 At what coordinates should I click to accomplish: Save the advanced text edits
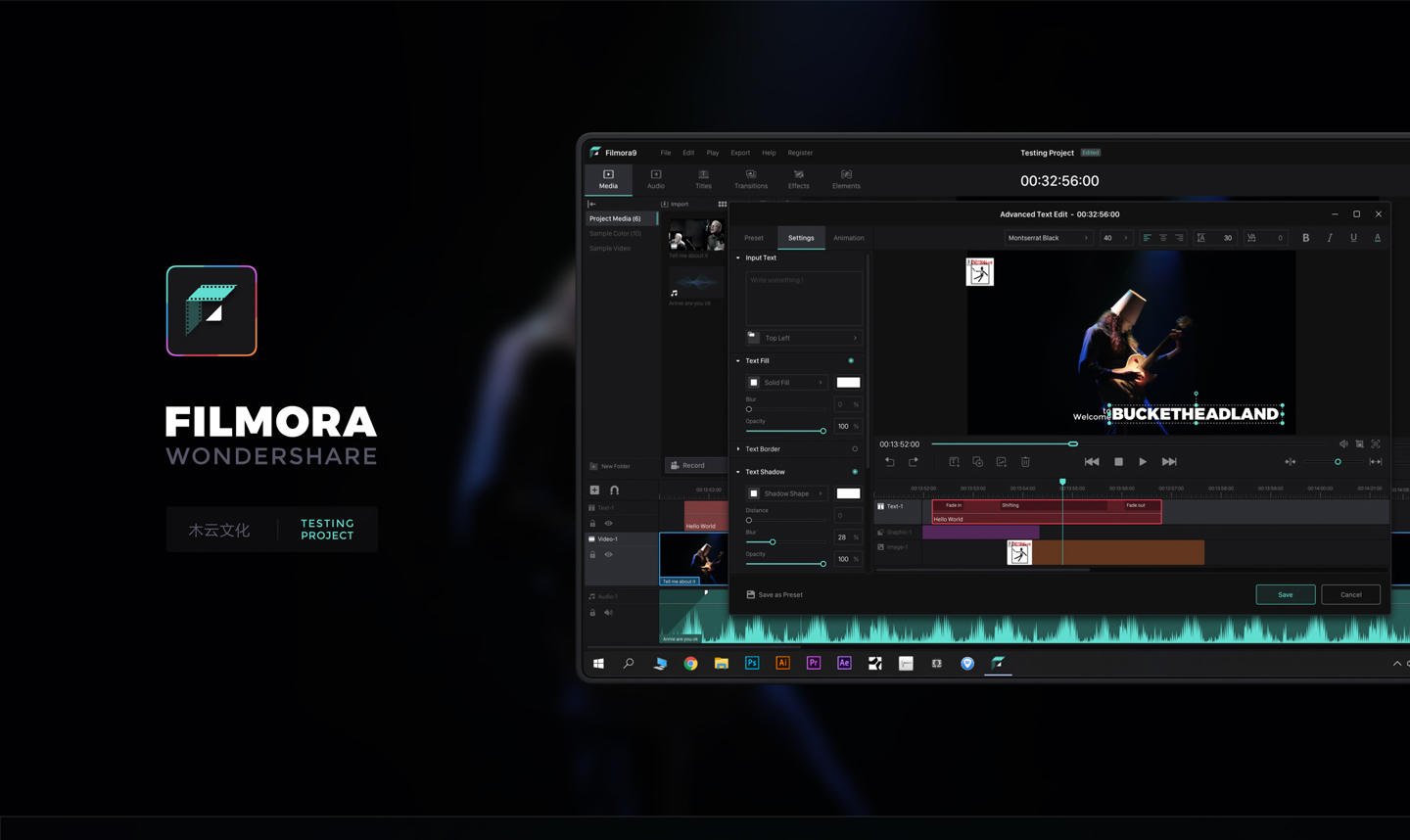tap(1286, 594)
